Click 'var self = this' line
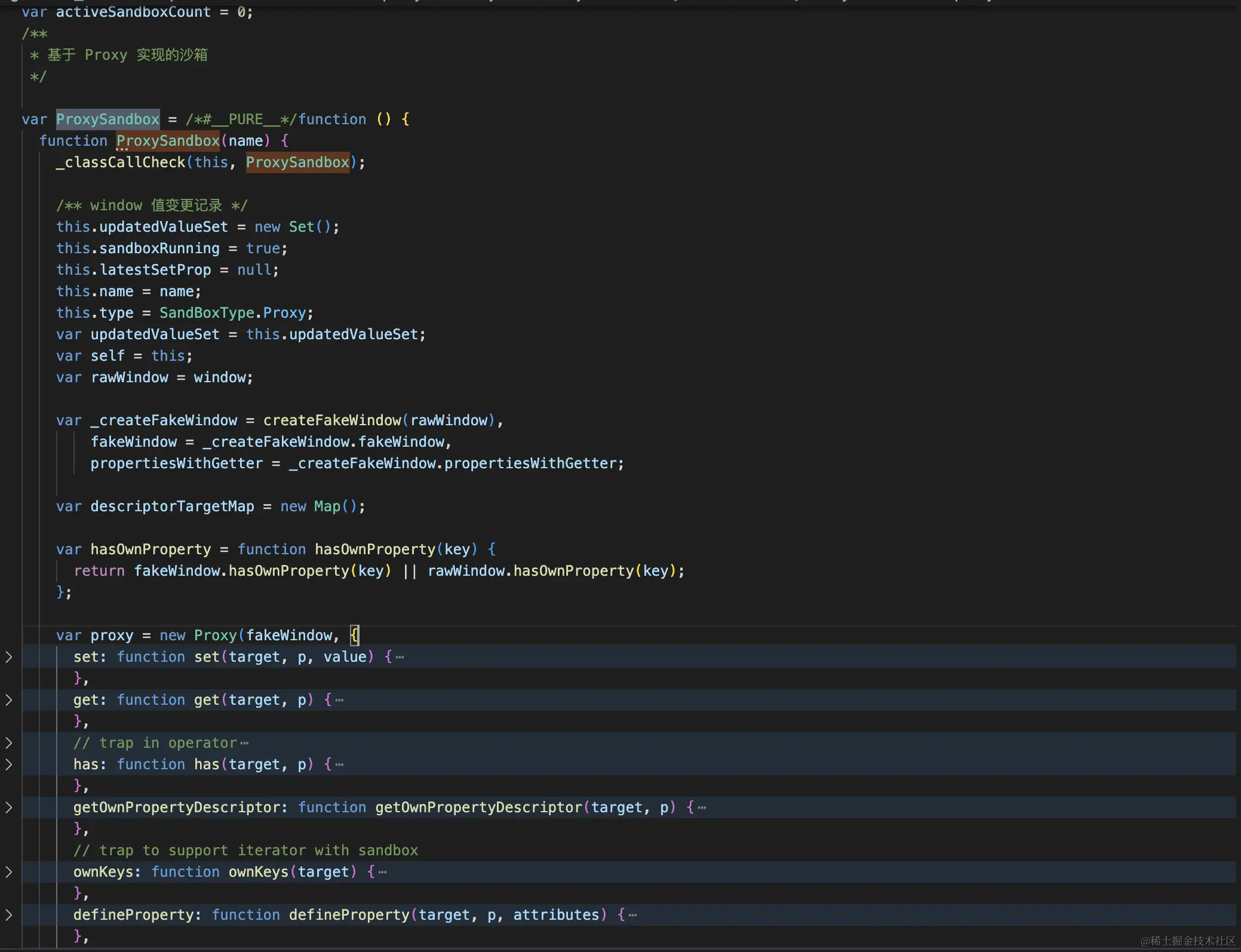The height and width of the screenshot is (952, 1241). coord(125,356)
